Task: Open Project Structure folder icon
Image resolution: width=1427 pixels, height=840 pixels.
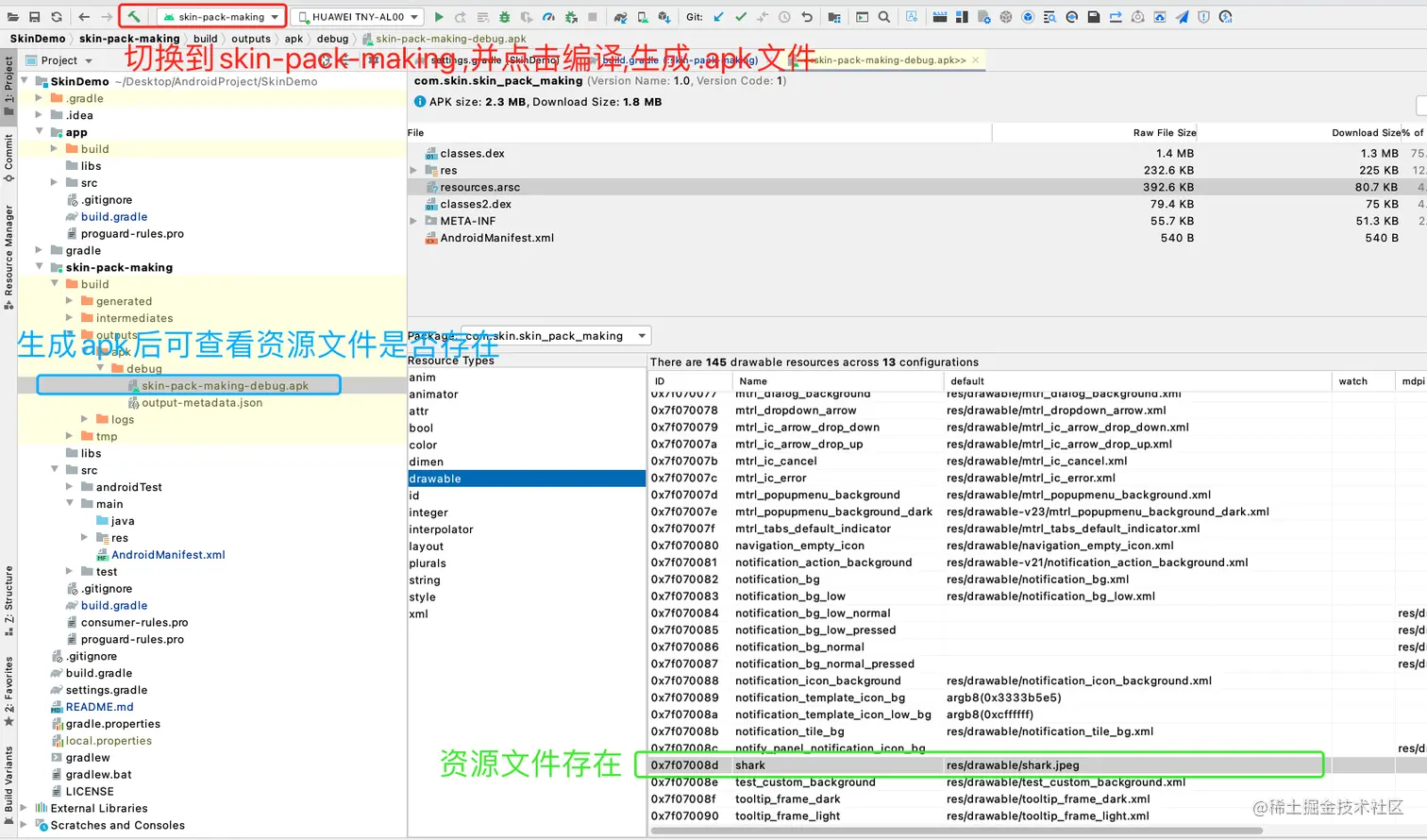Action: point(834,17)
